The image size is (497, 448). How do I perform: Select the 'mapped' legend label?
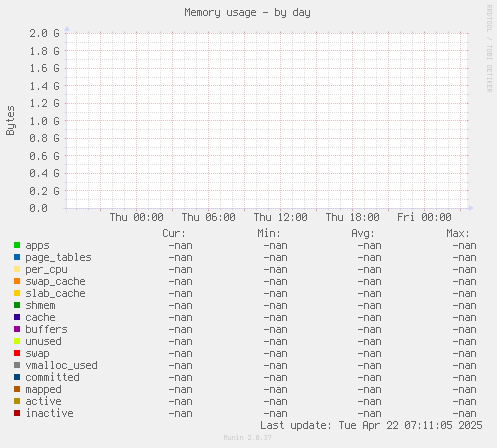click(x=43, y=390)
